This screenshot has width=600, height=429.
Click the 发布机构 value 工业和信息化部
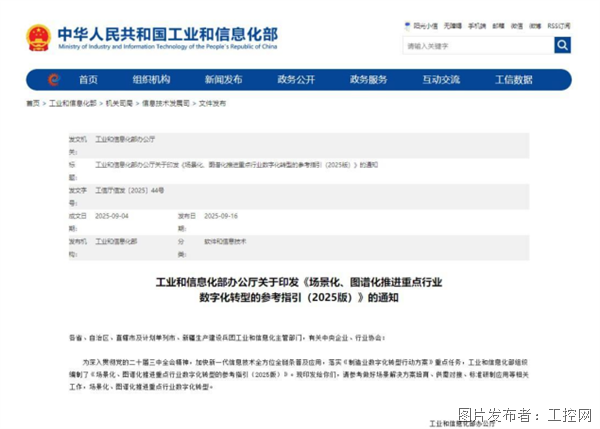[x=116, y=241]
